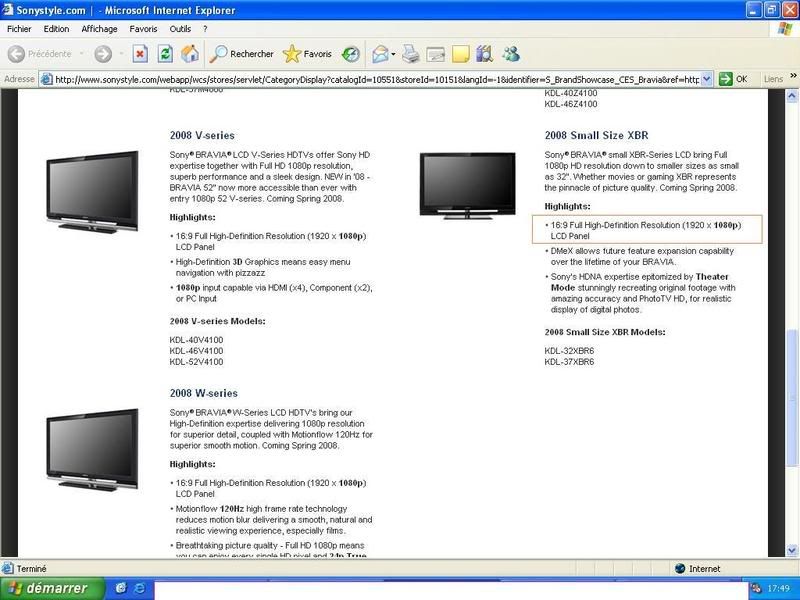Viewport: 800px width, 600px height.
Task: Expand the Liens links bar chevron
Action: [x=793, y=77]
